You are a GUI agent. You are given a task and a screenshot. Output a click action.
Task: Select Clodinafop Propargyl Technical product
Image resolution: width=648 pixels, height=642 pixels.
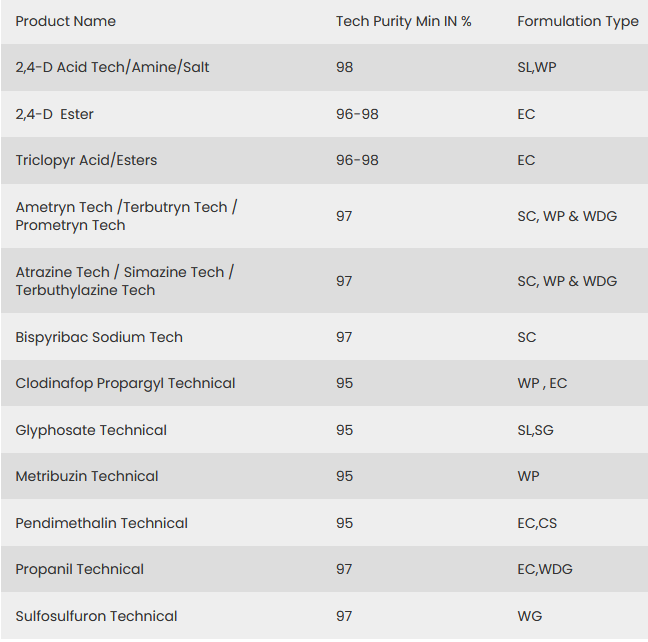coord(125,383)
